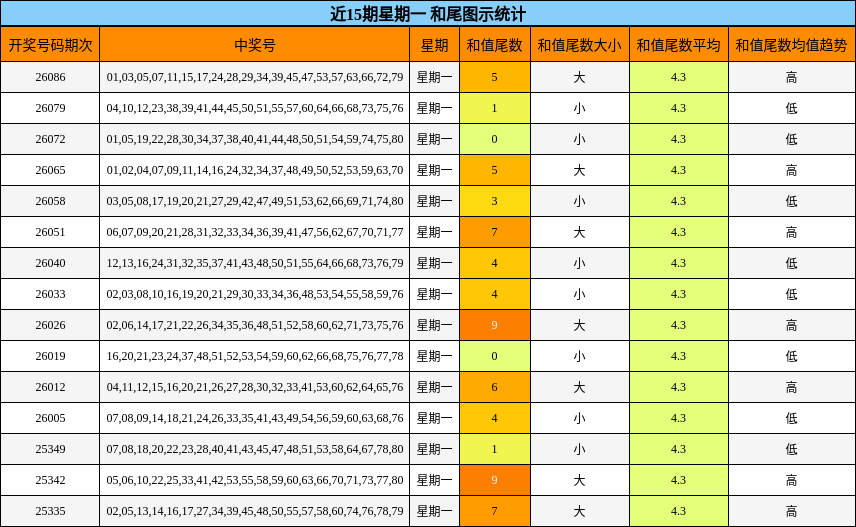
Task: Click sum-tail value 0 in row 26072
Action: point(495,139)
